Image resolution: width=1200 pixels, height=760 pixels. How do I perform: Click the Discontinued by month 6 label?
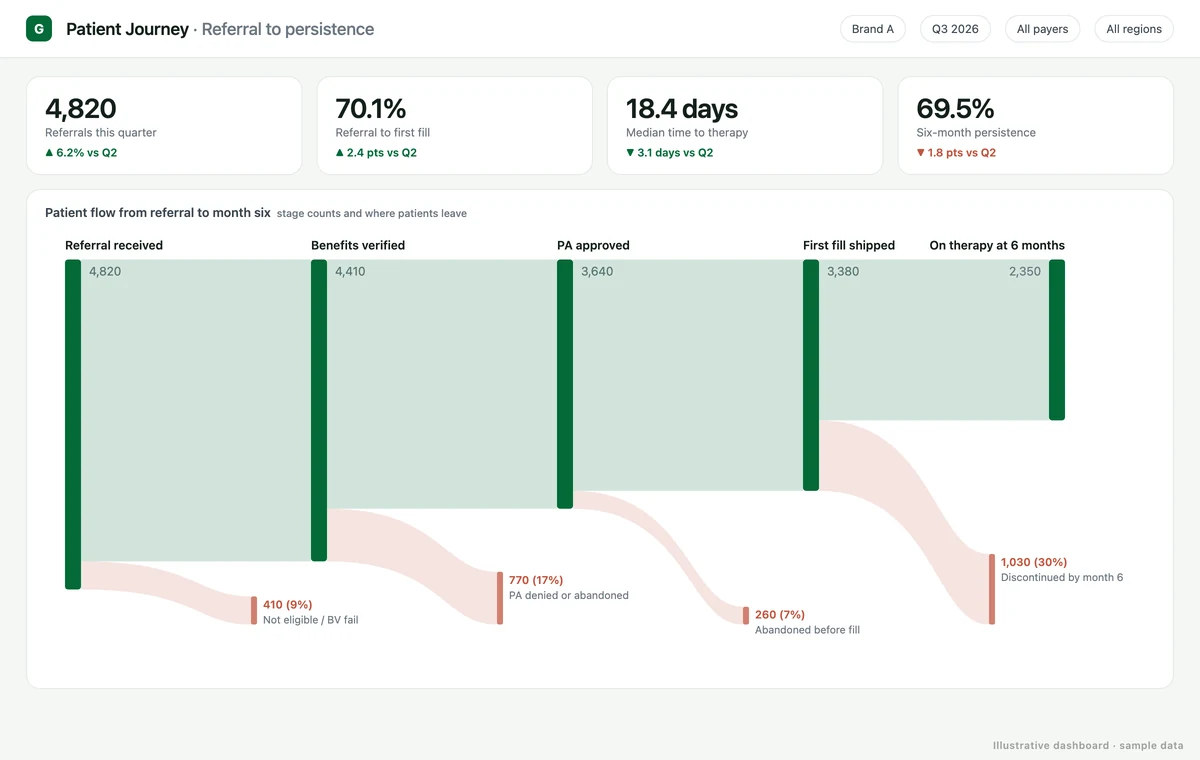(1062, 577)
